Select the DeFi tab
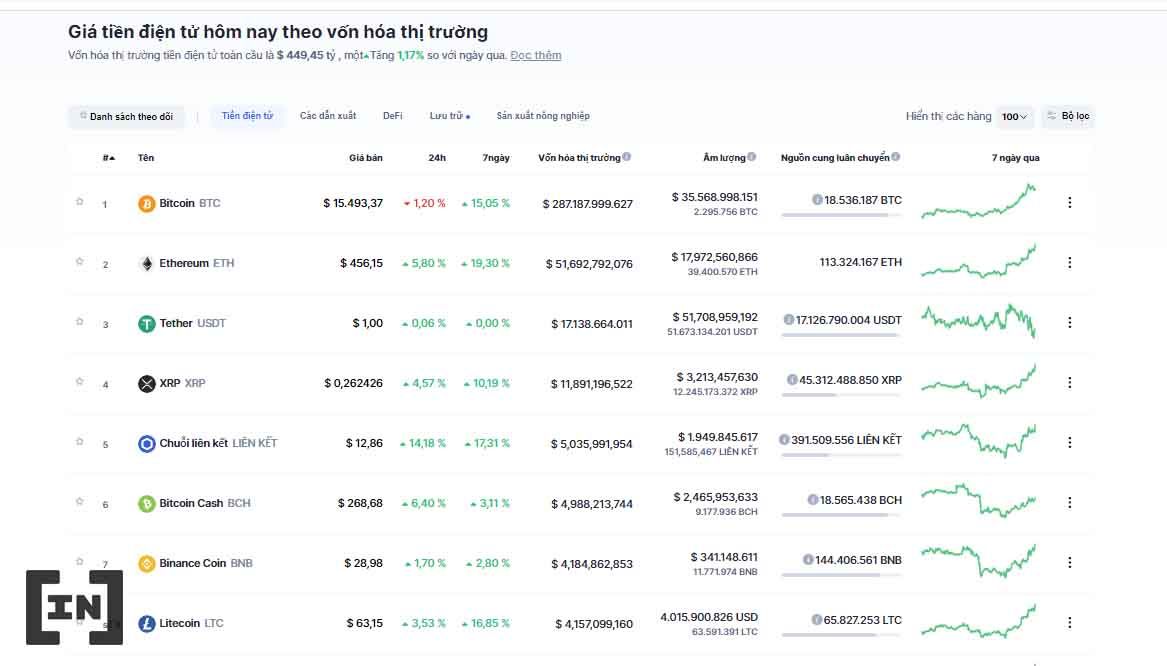This screenshot has width=1167, height=666. coord(392,116)
